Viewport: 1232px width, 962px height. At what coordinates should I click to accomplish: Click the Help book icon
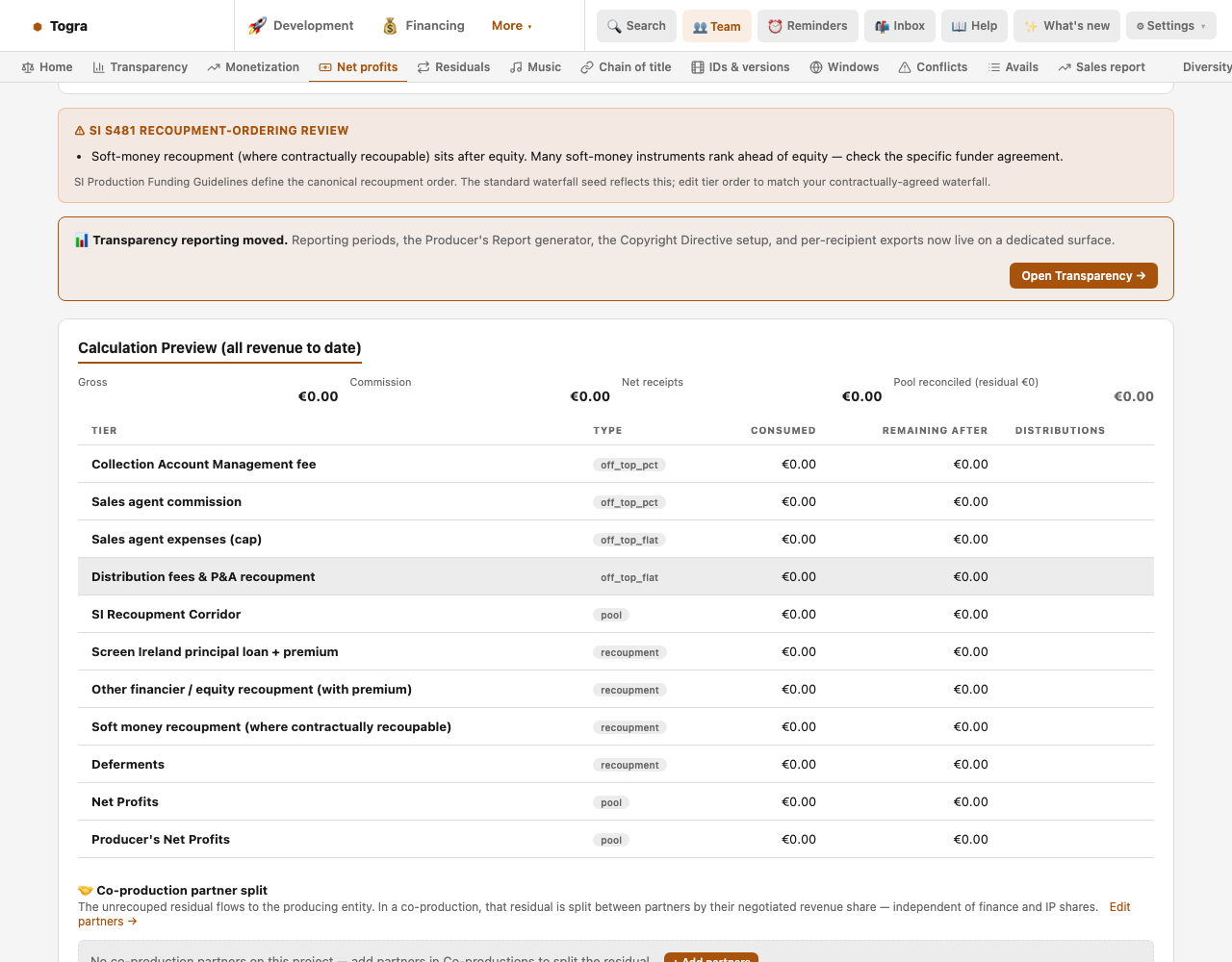click(959, 26)
